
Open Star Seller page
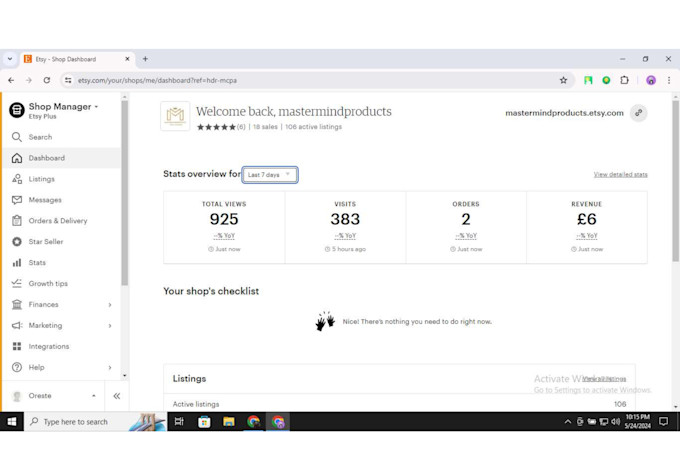click(x=61, y=241)
